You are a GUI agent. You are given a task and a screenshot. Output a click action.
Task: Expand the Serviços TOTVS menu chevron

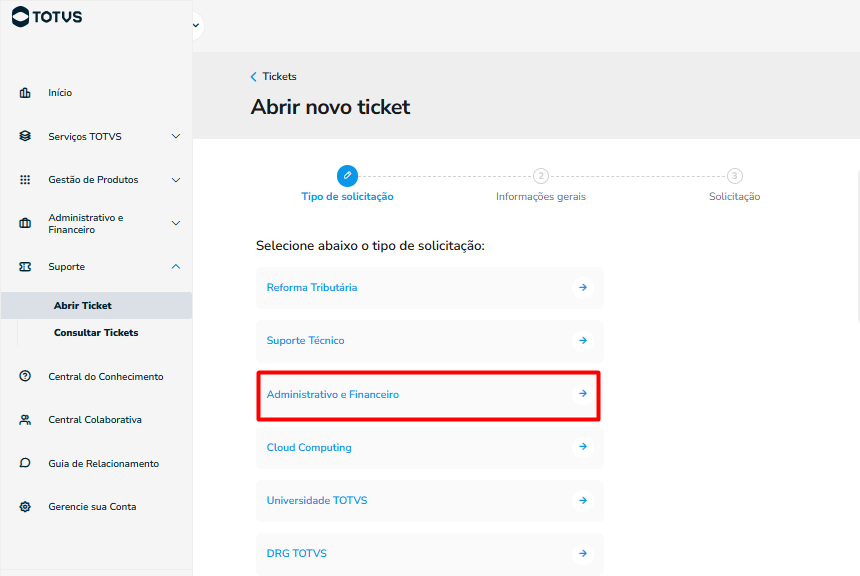point(176,136)
